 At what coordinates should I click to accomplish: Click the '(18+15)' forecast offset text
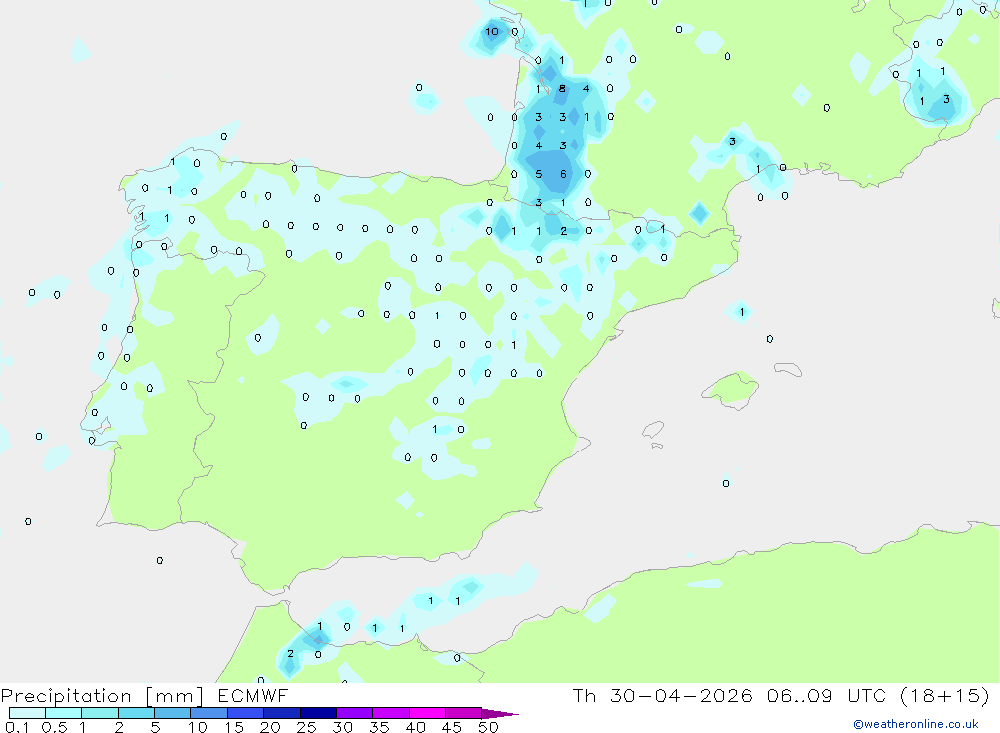(945, 695)
